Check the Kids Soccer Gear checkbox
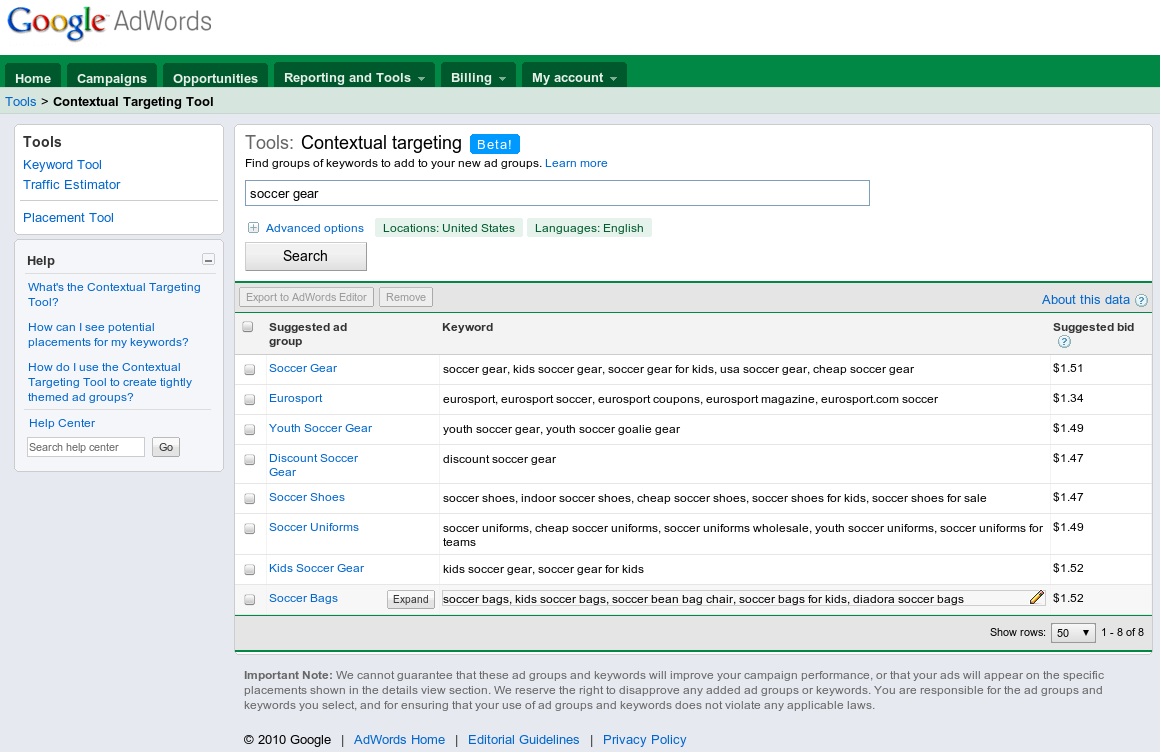 [250, 570]
